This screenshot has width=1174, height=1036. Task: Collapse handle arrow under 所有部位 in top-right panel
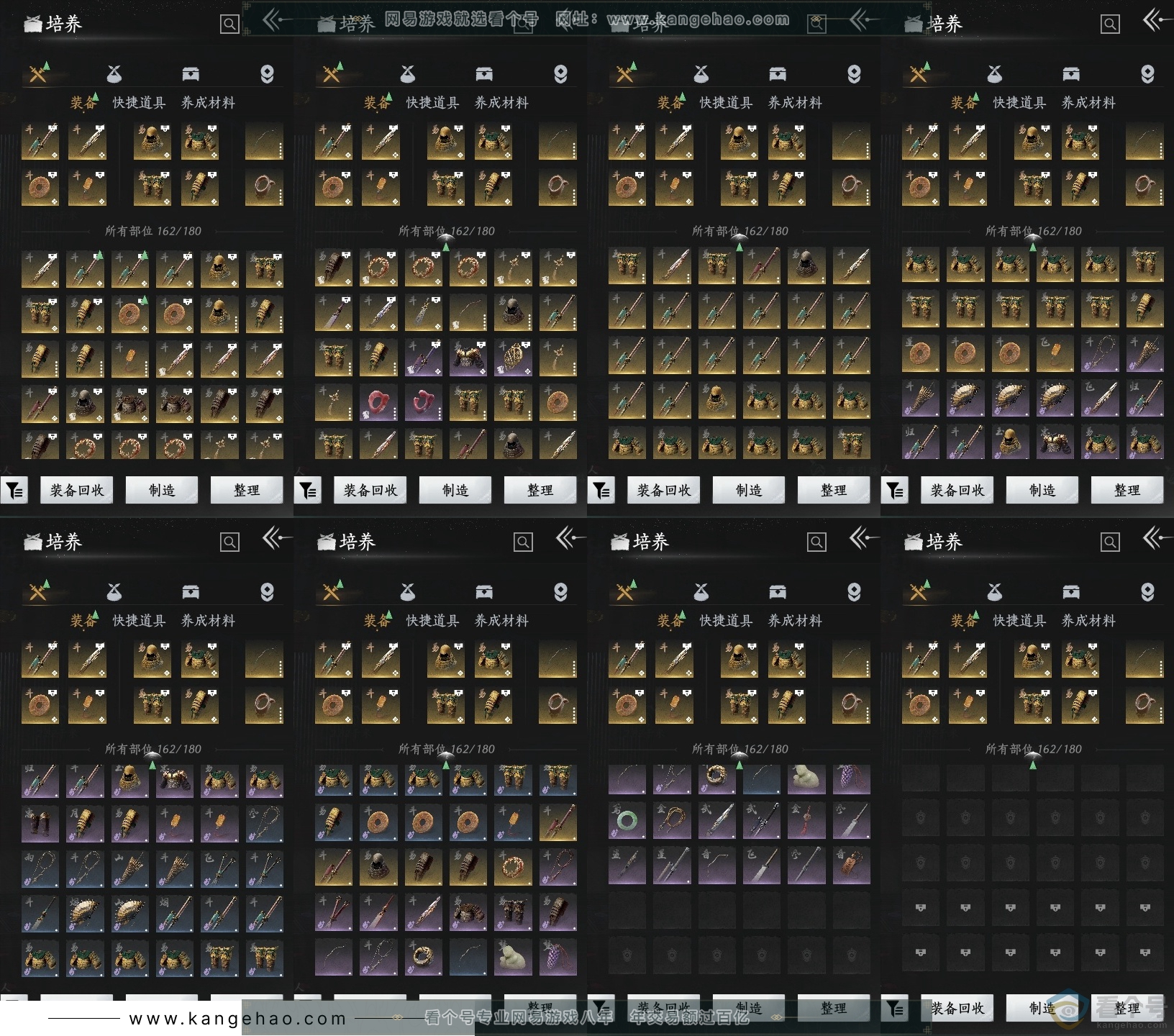(1033, 242)
